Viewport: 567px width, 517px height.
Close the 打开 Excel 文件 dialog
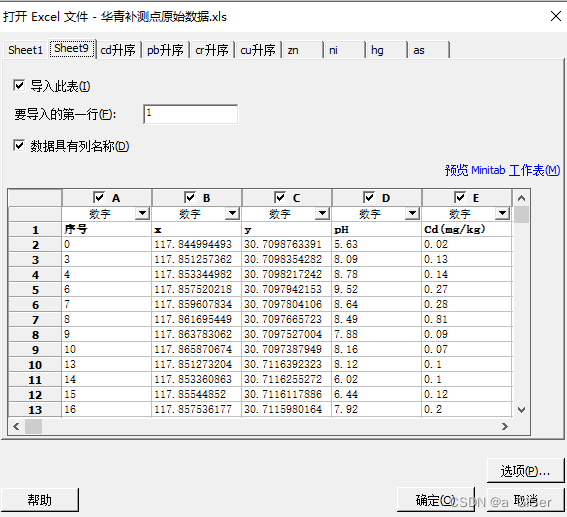click(556, 16)
